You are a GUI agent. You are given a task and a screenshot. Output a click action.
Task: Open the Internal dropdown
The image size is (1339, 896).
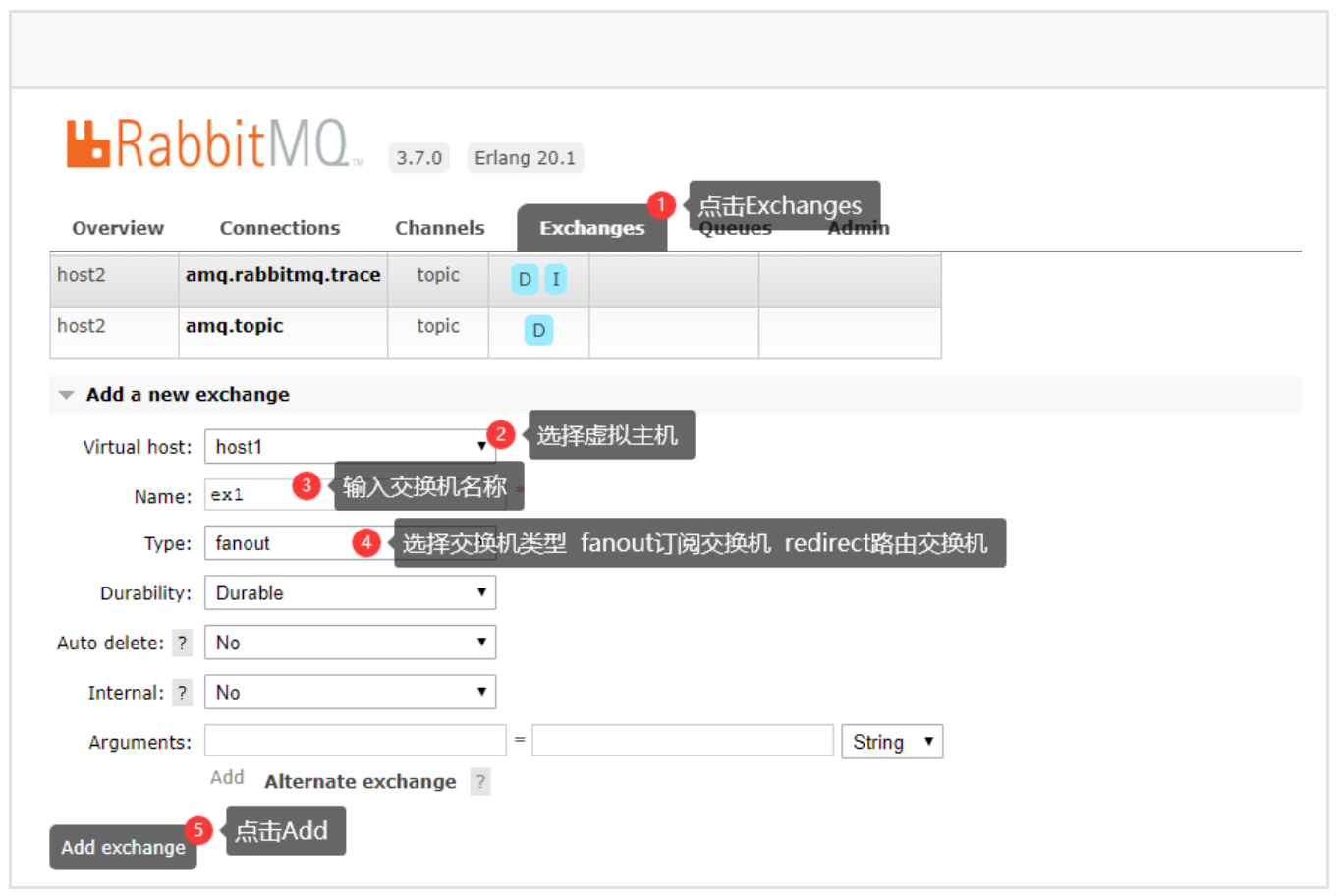point(349,693)
